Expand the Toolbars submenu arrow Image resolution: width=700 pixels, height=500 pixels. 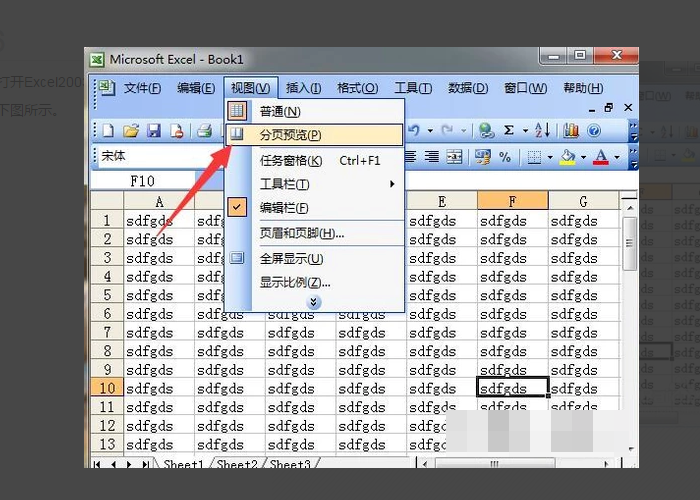click(x=392, y=184)
